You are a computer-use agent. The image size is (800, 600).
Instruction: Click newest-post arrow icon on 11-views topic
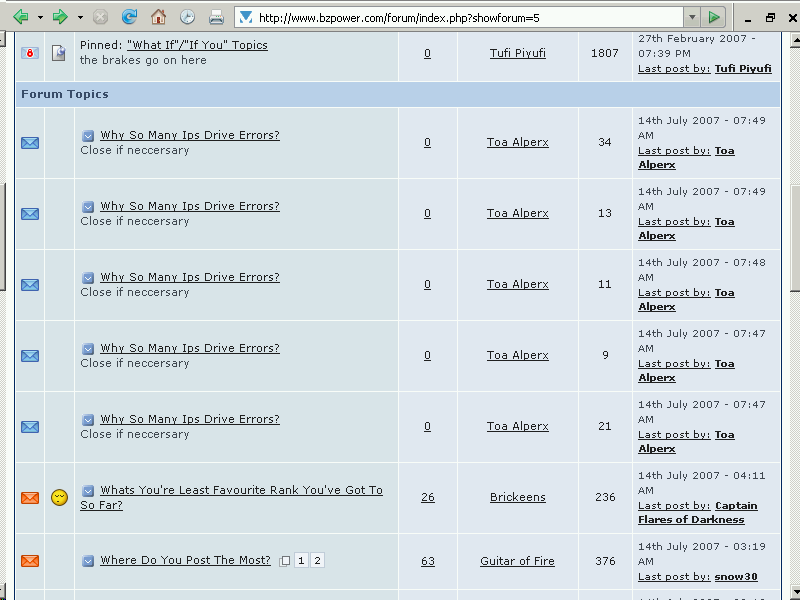click(x=88, y=278)
